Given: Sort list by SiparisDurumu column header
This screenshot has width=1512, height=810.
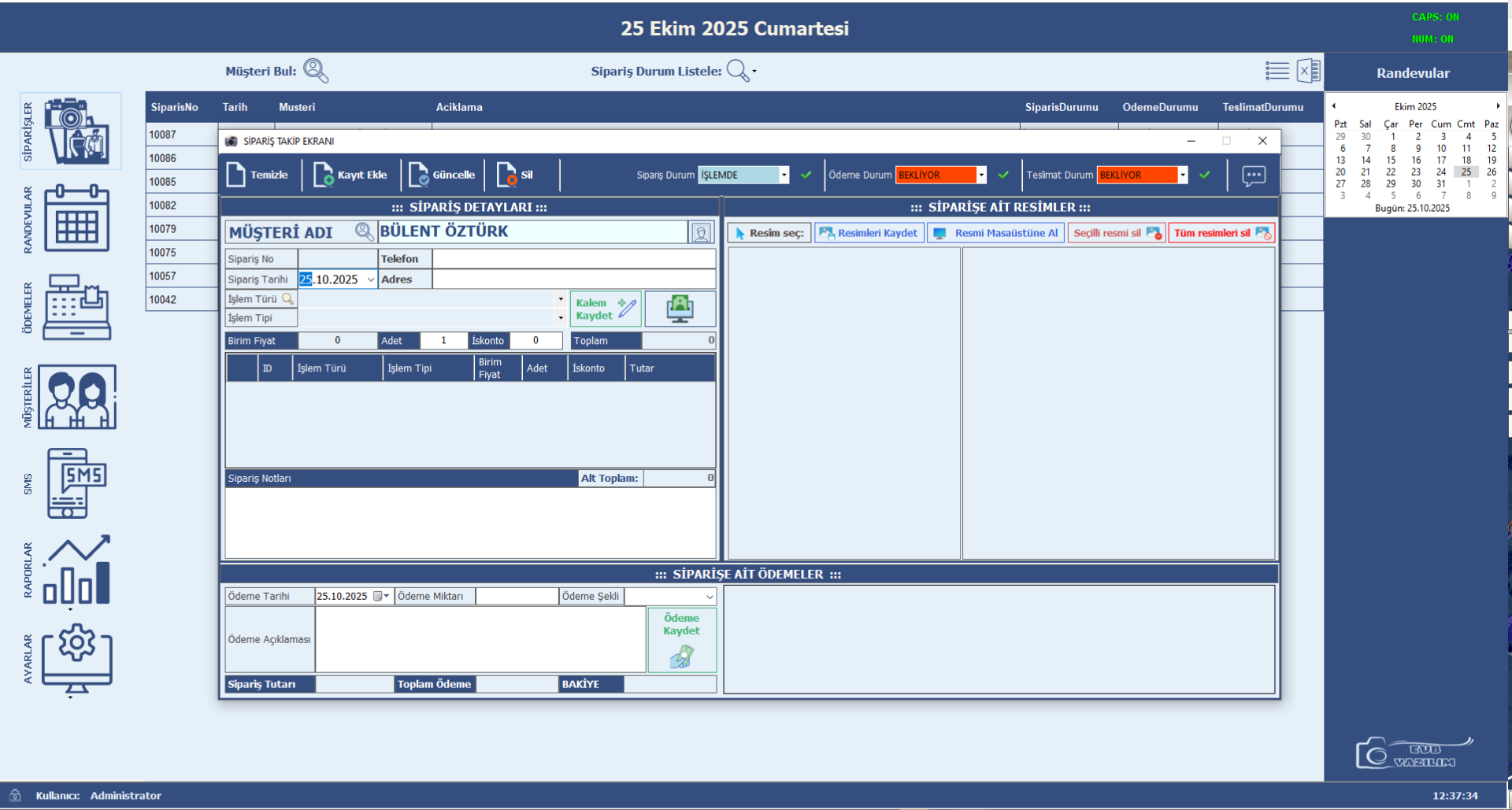Looking at the screenshot, I should click(x=1061, y=107).
